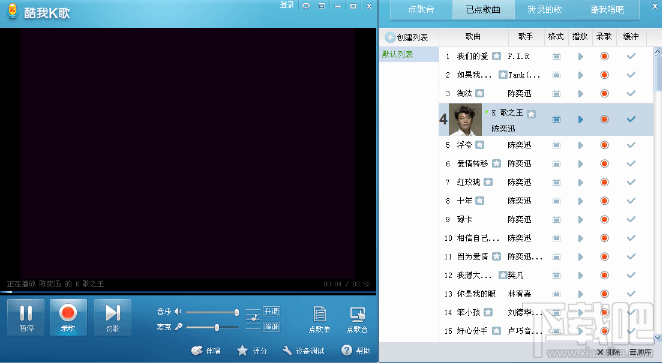Toggle favorite star for K歌之王

pyautogui.click(x=532, y=114)
